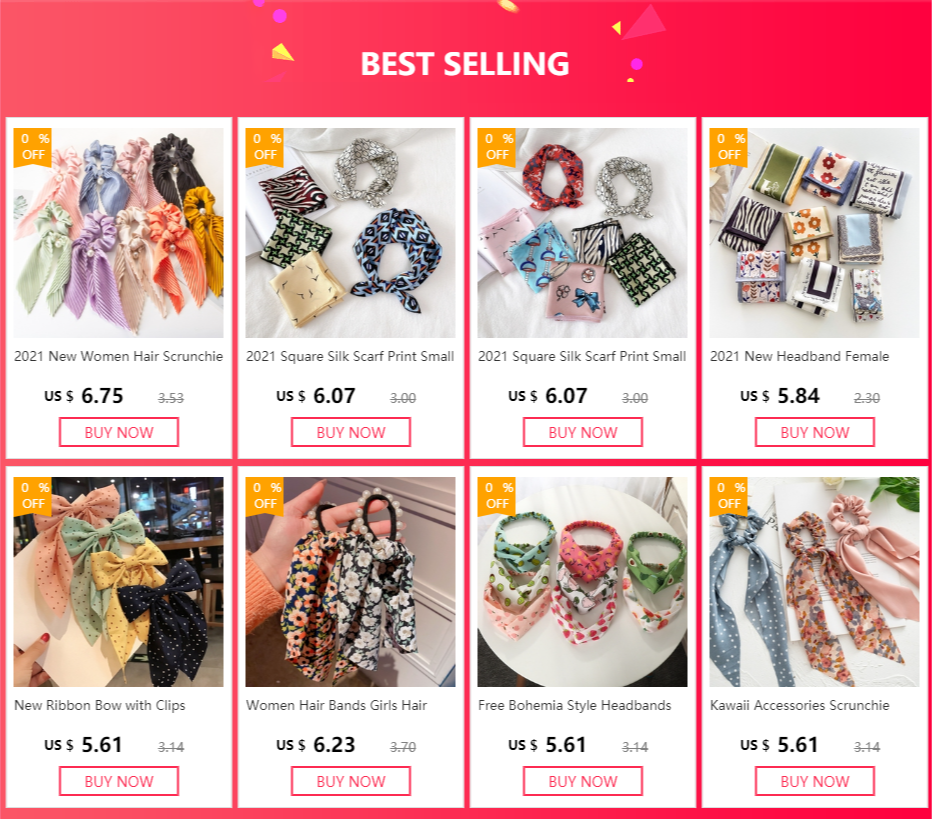Click BUY NOW for Kawaii Accessories Scrunchie
The width and height of the screenshot is (932, 819).
pyautogui.click(x=815, y=781)
